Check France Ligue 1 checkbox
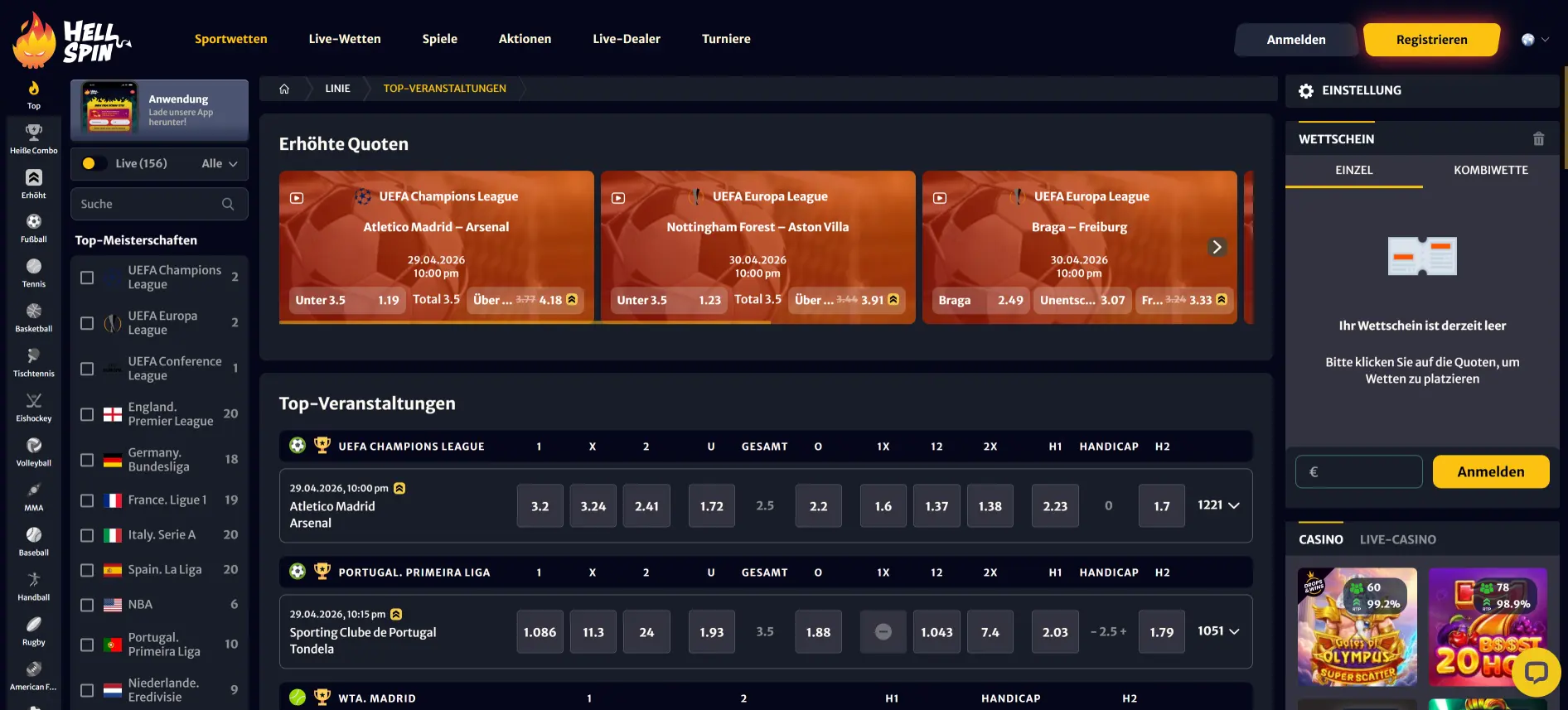Viewport: 1568px width, 710px height. (x=87, y=500)
